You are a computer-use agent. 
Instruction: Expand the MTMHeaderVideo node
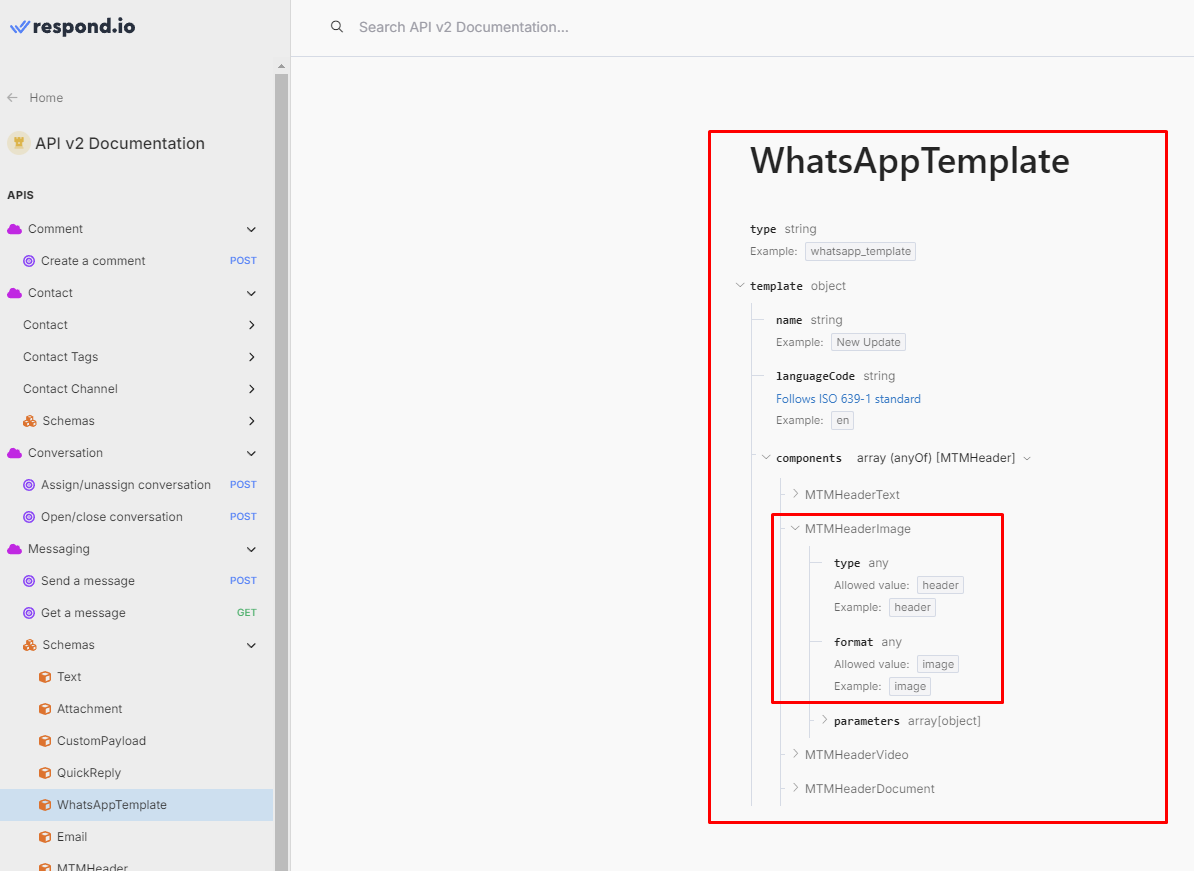(x=795, y=755)
